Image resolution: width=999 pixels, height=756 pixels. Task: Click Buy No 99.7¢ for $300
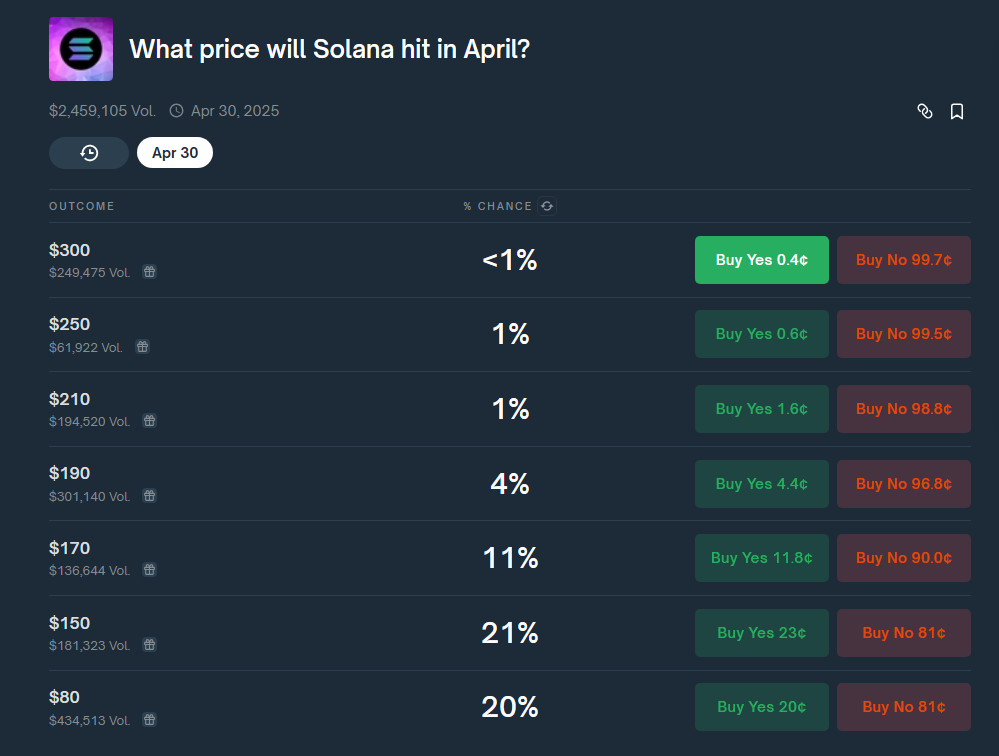903,260
